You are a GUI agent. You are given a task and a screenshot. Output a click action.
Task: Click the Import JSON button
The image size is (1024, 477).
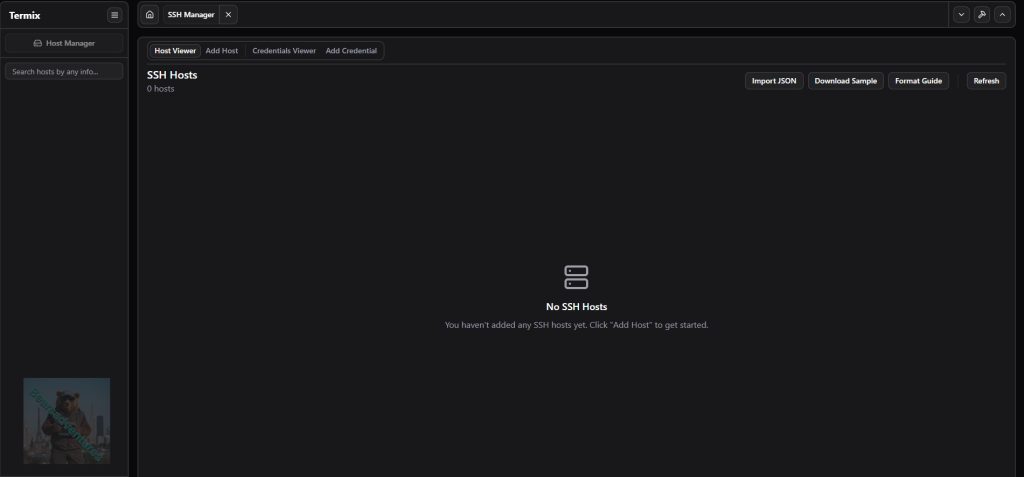coord(774,81)
